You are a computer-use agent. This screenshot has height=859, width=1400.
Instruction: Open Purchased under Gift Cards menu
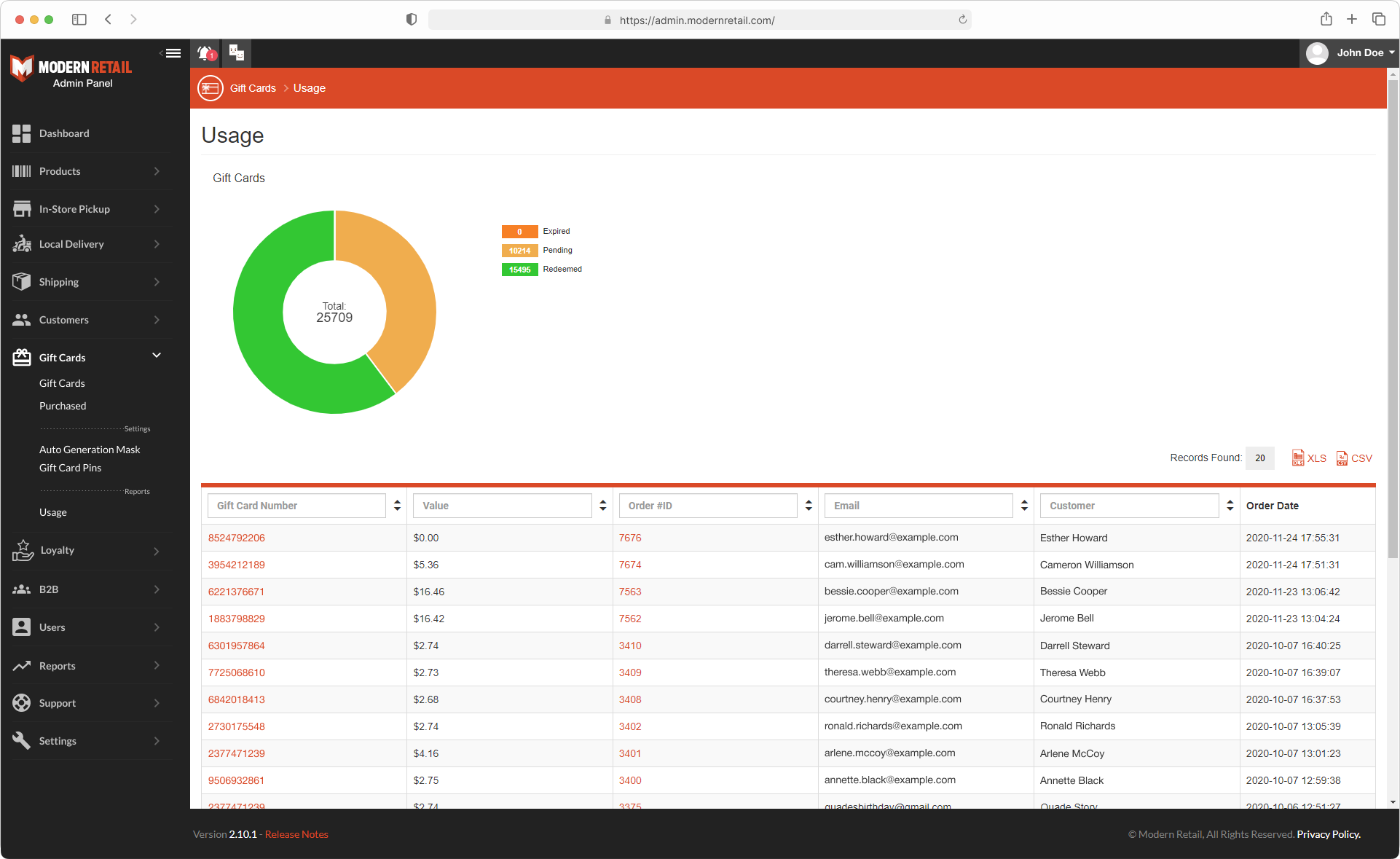click(x=63, y=406)
